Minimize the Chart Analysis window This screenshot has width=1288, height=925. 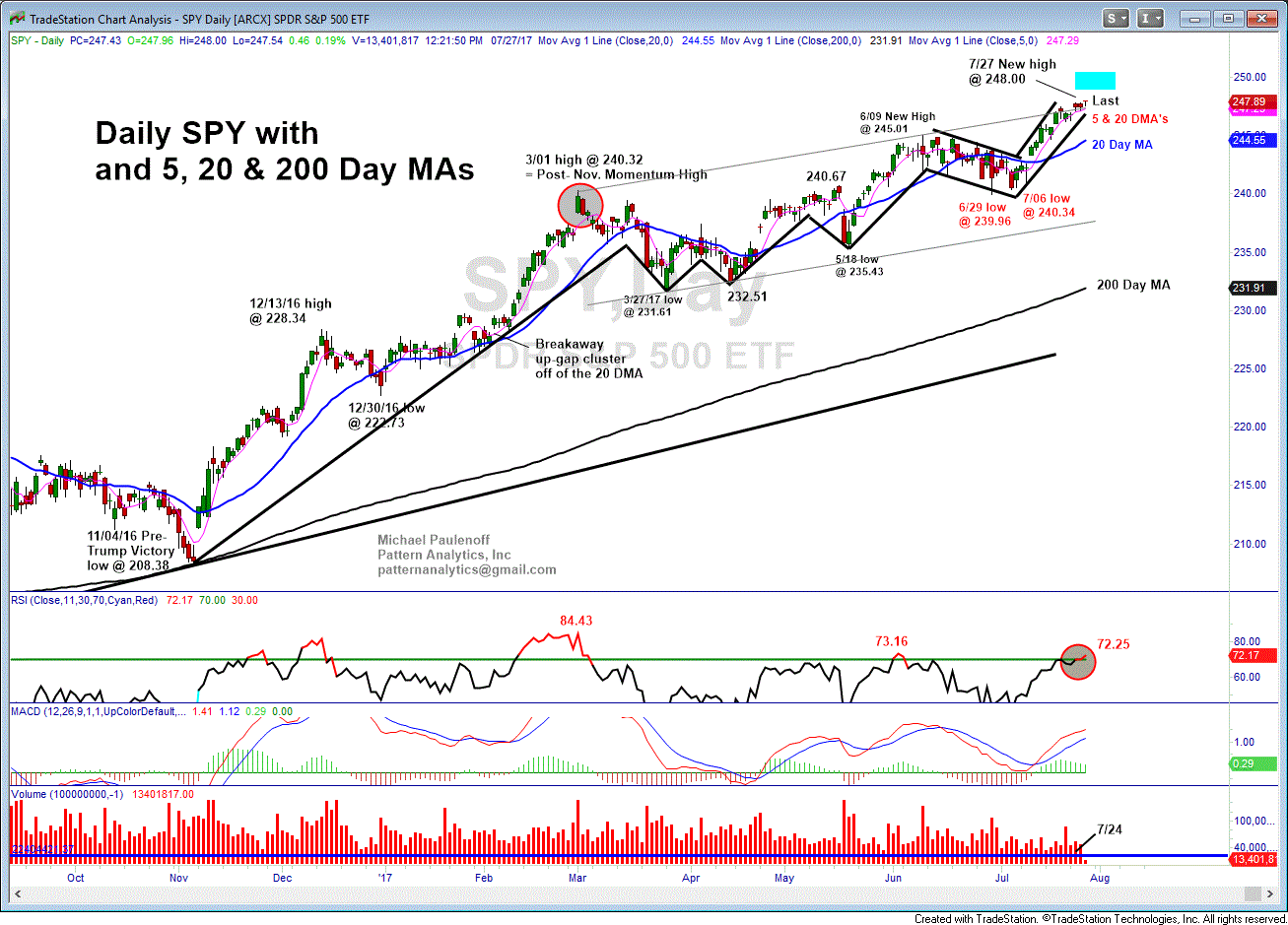coord(1195,18)
